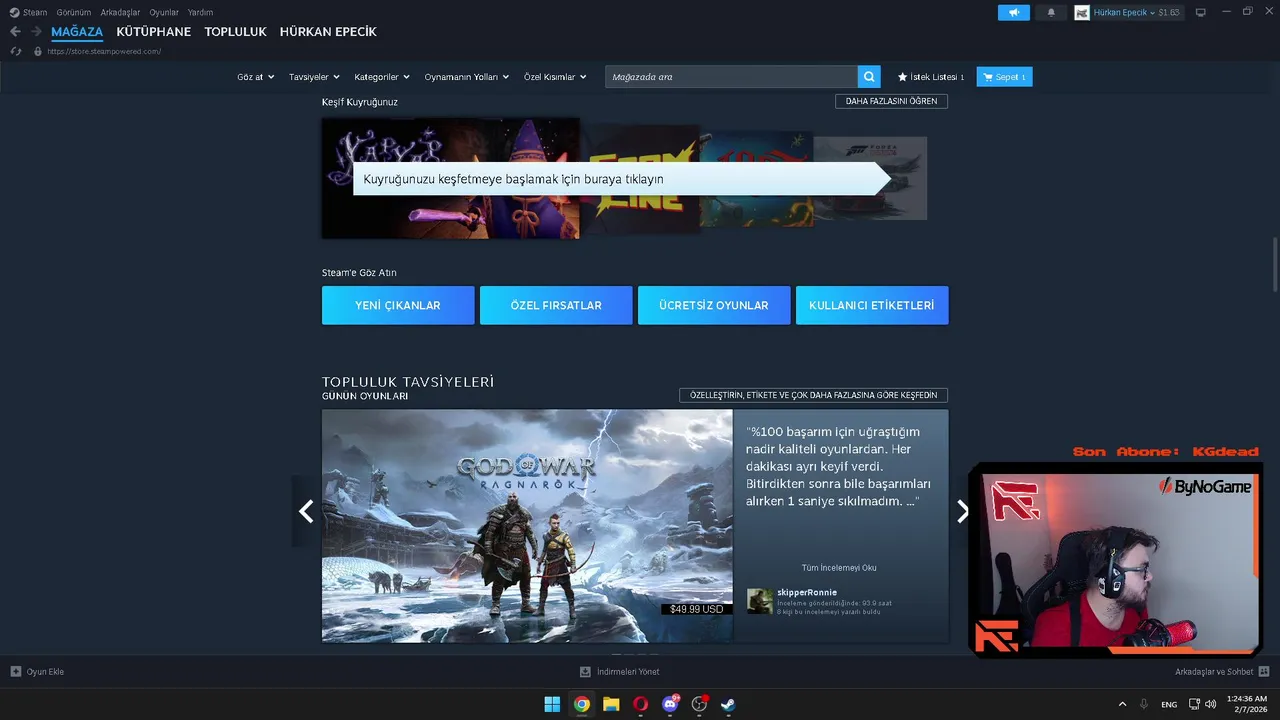This screenshot has height=720, width=1280.
Task: Open the Arkadaşlar ve Sohbet icon
Action: point(1264,672)
